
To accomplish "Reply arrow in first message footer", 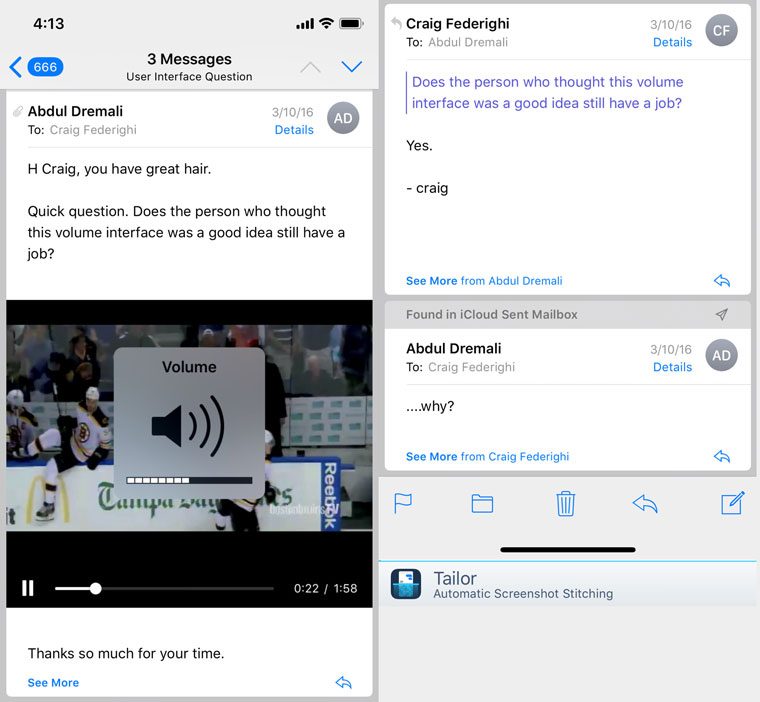I will point(344,683).
